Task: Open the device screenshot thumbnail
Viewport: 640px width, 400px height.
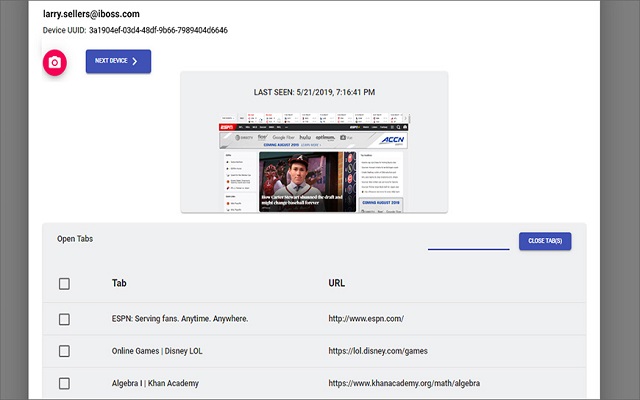Action: coord(314,166)
